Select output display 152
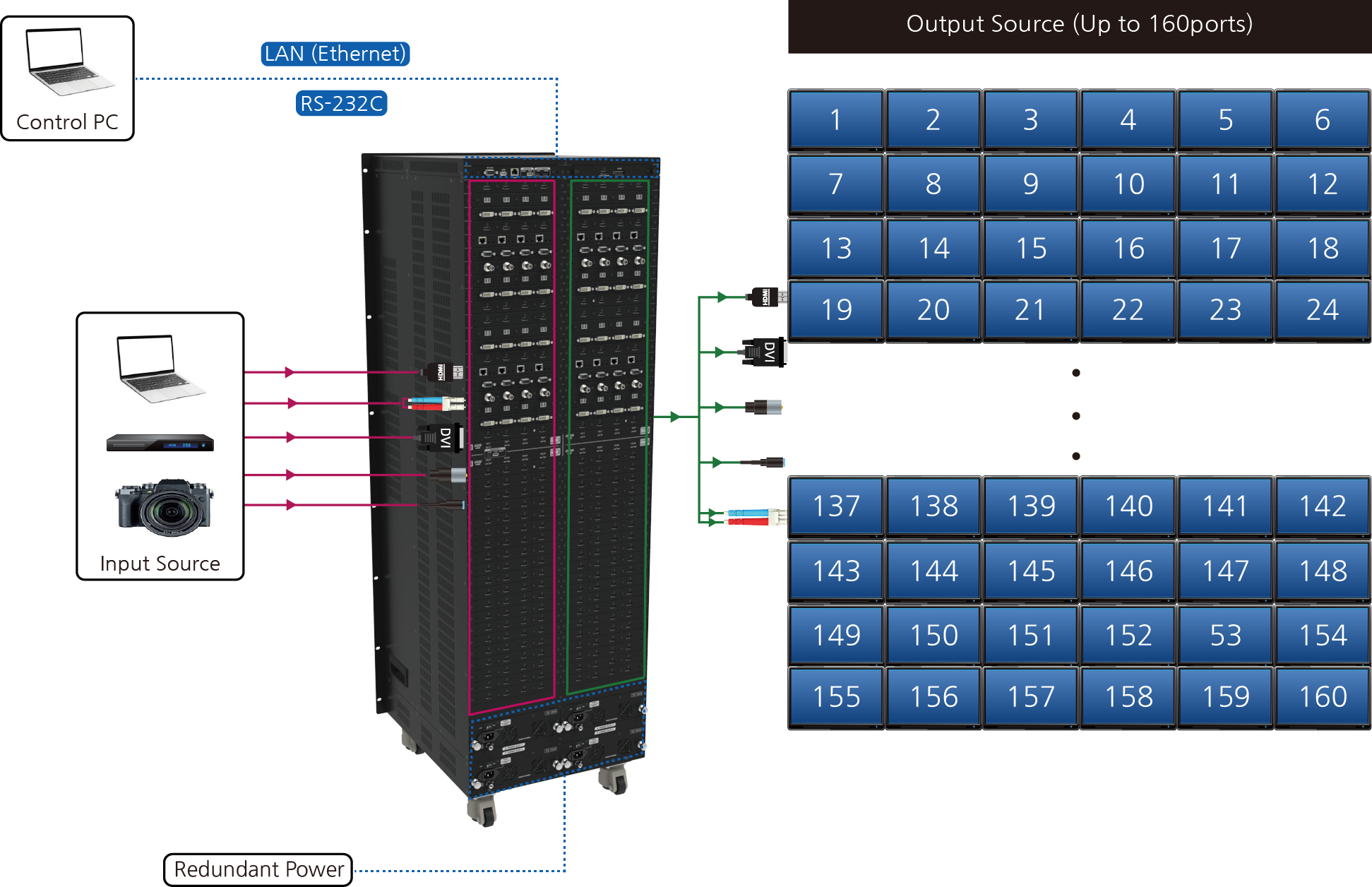The height and width of the screenshot is (887, 1372). [1128, 635]
